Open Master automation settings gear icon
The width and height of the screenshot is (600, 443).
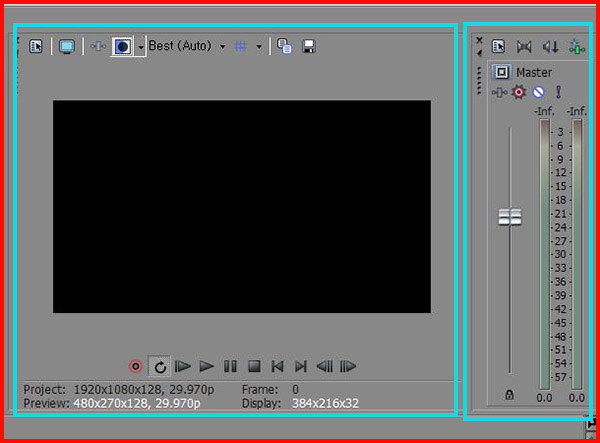(x=519, y=92)
